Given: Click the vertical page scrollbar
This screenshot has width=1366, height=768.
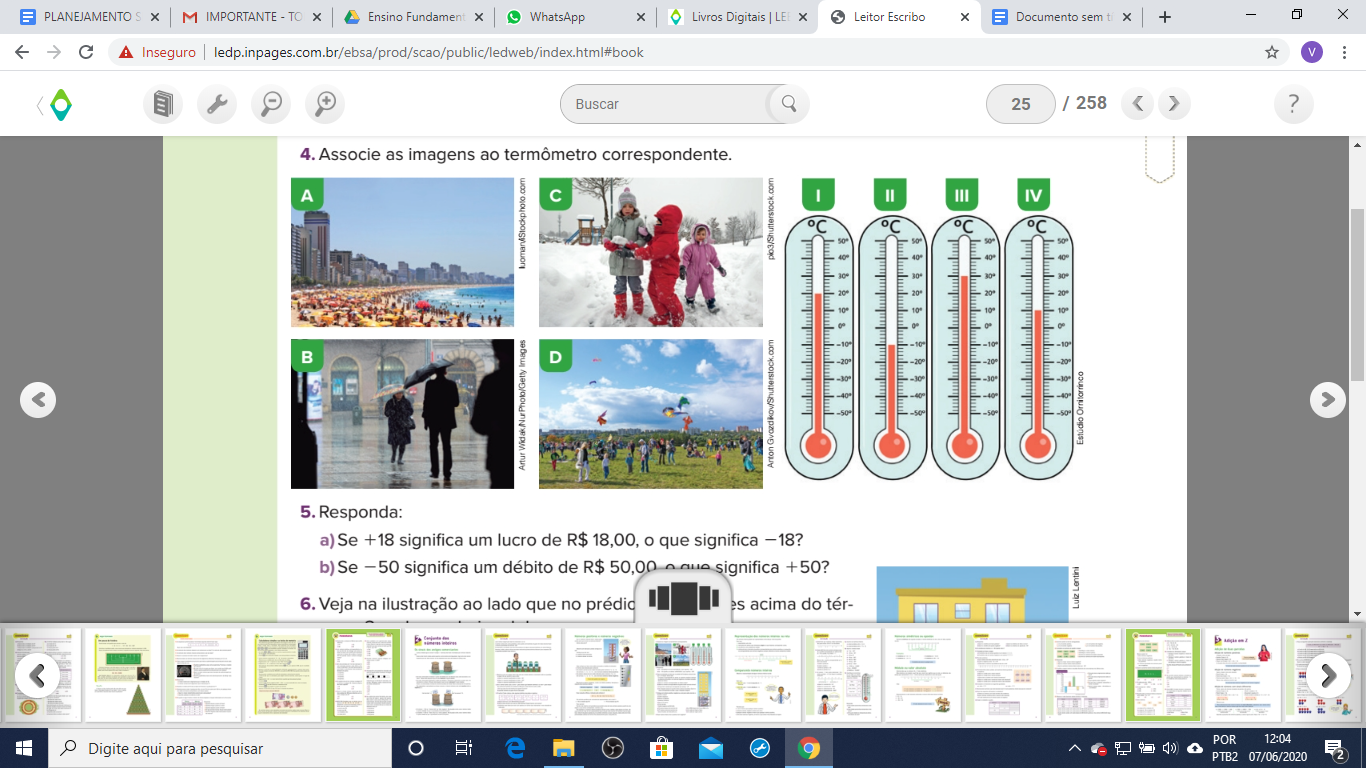Looking at the screenshot, I should [1357, 294].
